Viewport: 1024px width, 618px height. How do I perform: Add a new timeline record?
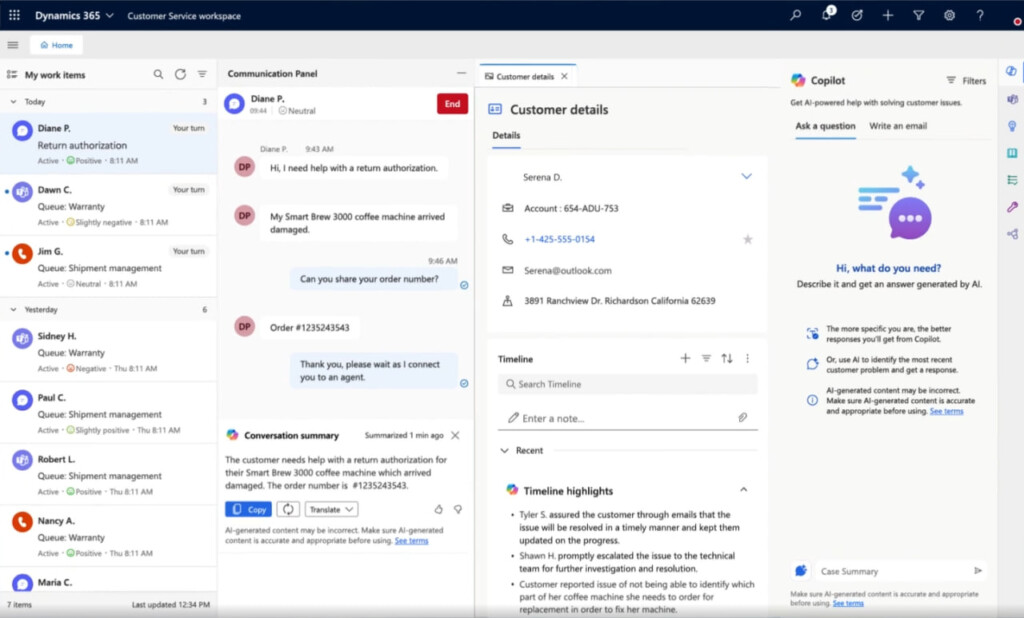(x=685, y=358)
